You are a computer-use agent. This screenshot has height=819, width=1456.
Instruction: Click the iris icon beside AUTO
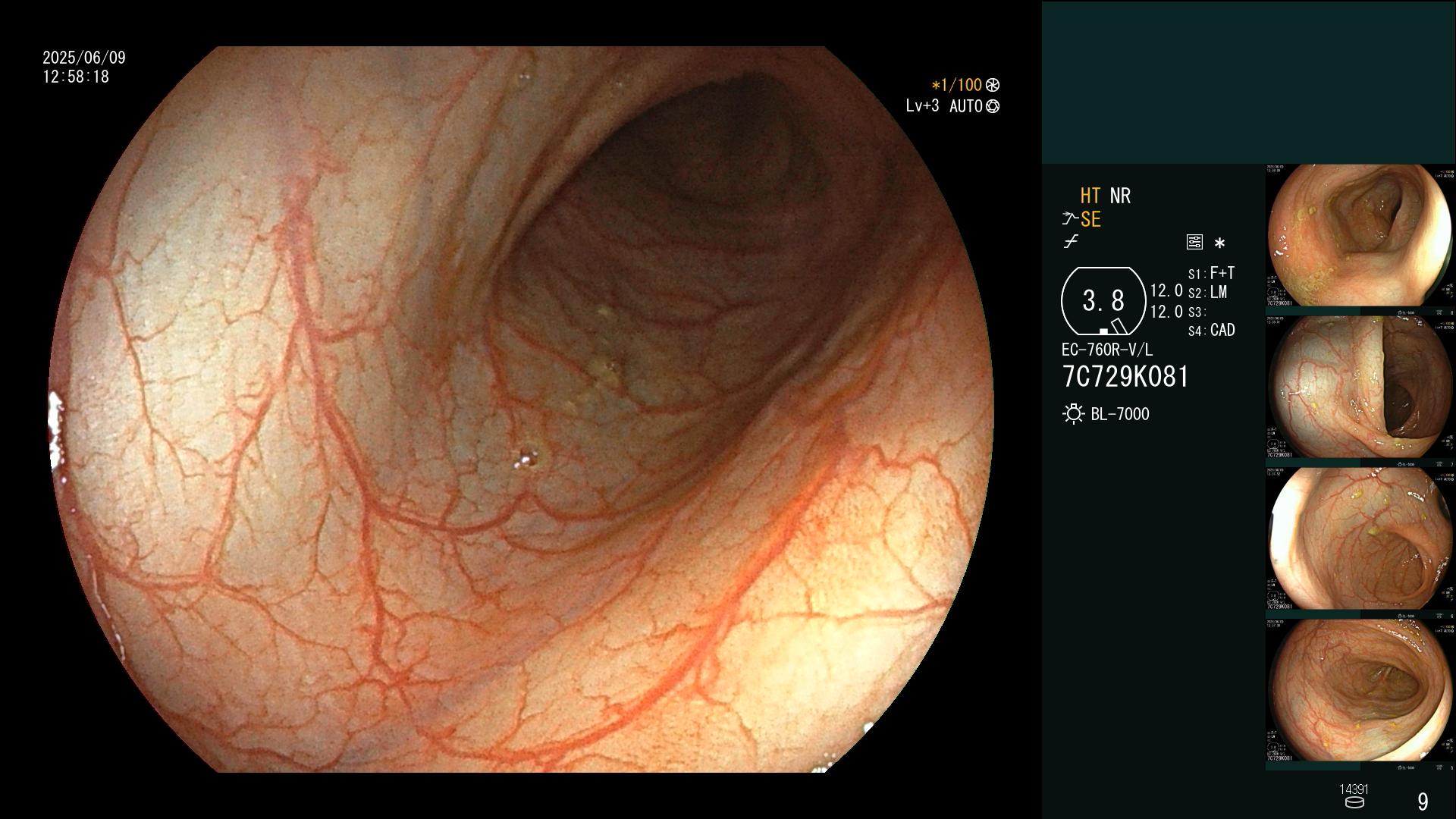[993, 106]
